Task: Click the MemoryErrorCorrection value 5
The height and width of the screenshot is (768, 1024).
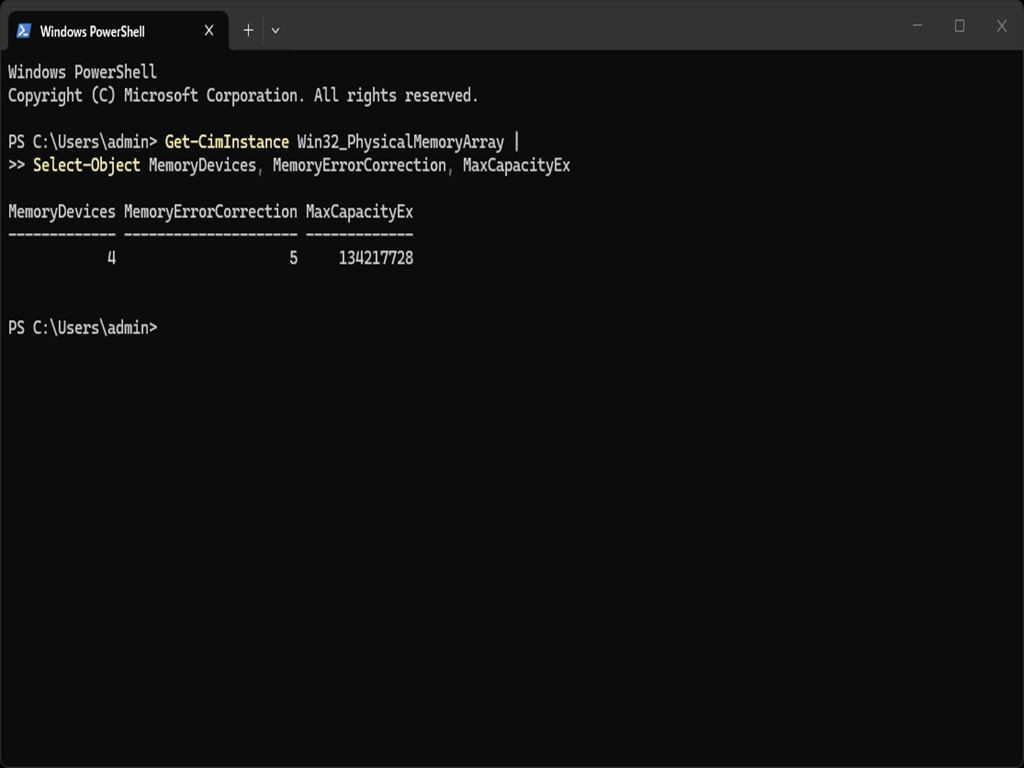Action: pos(293,258)
